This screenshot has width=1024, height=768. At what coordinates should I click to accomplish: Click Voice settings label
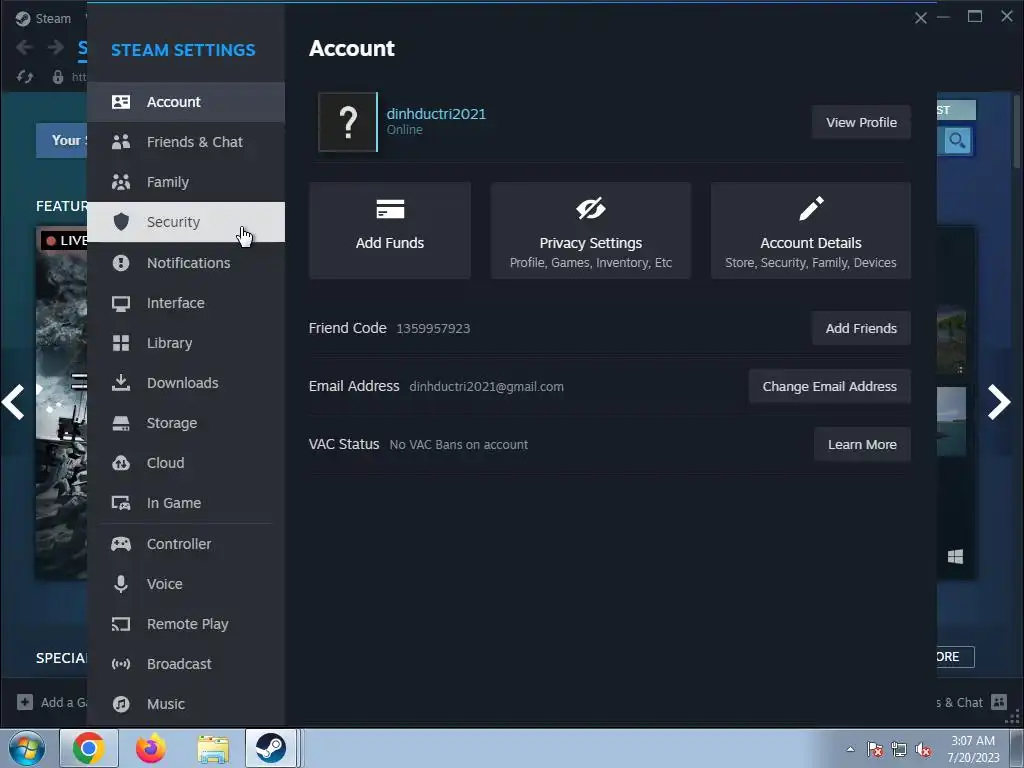[x=165, y=584]
